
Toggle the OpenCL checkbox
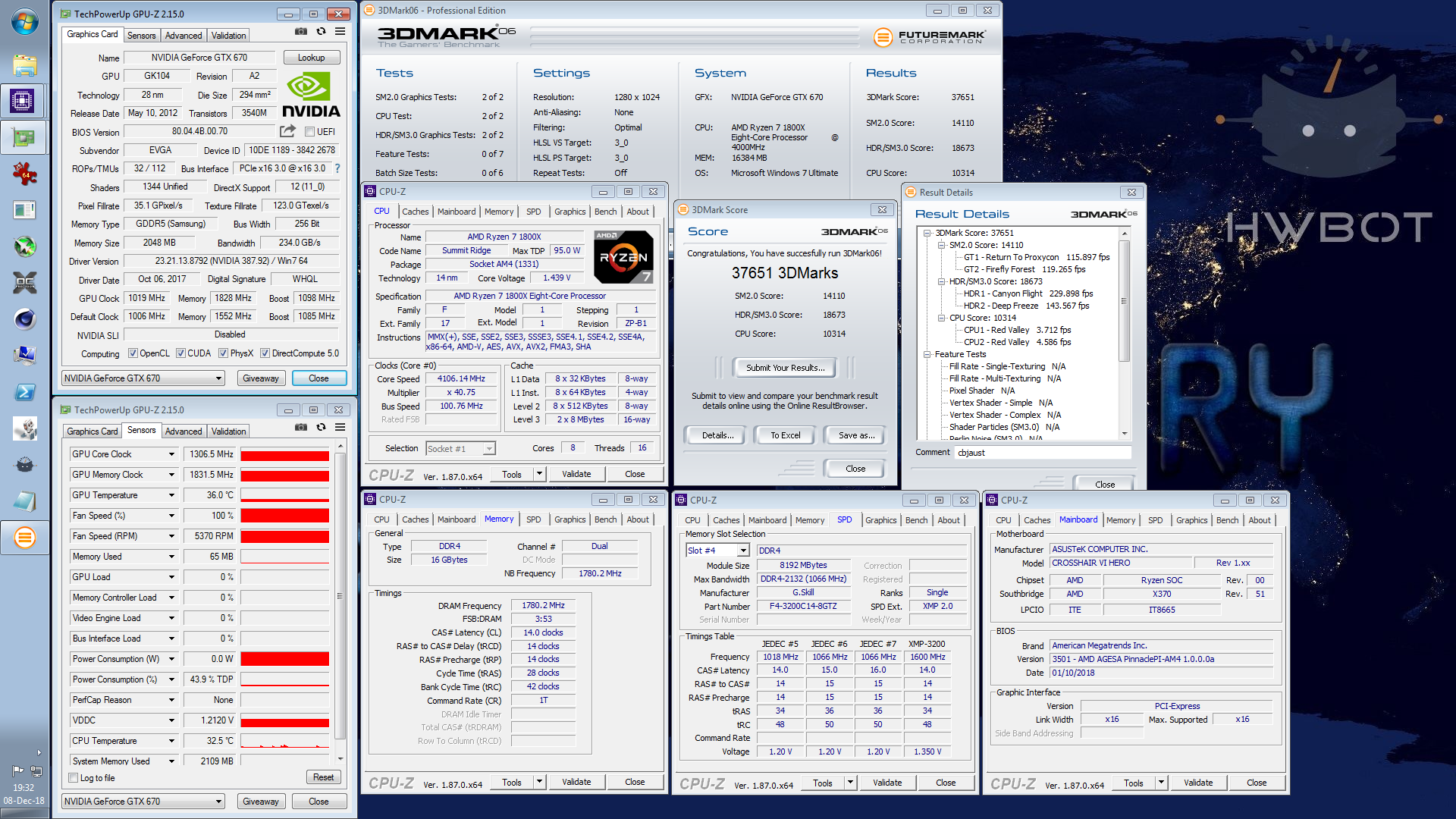click(x=133, y=353)
